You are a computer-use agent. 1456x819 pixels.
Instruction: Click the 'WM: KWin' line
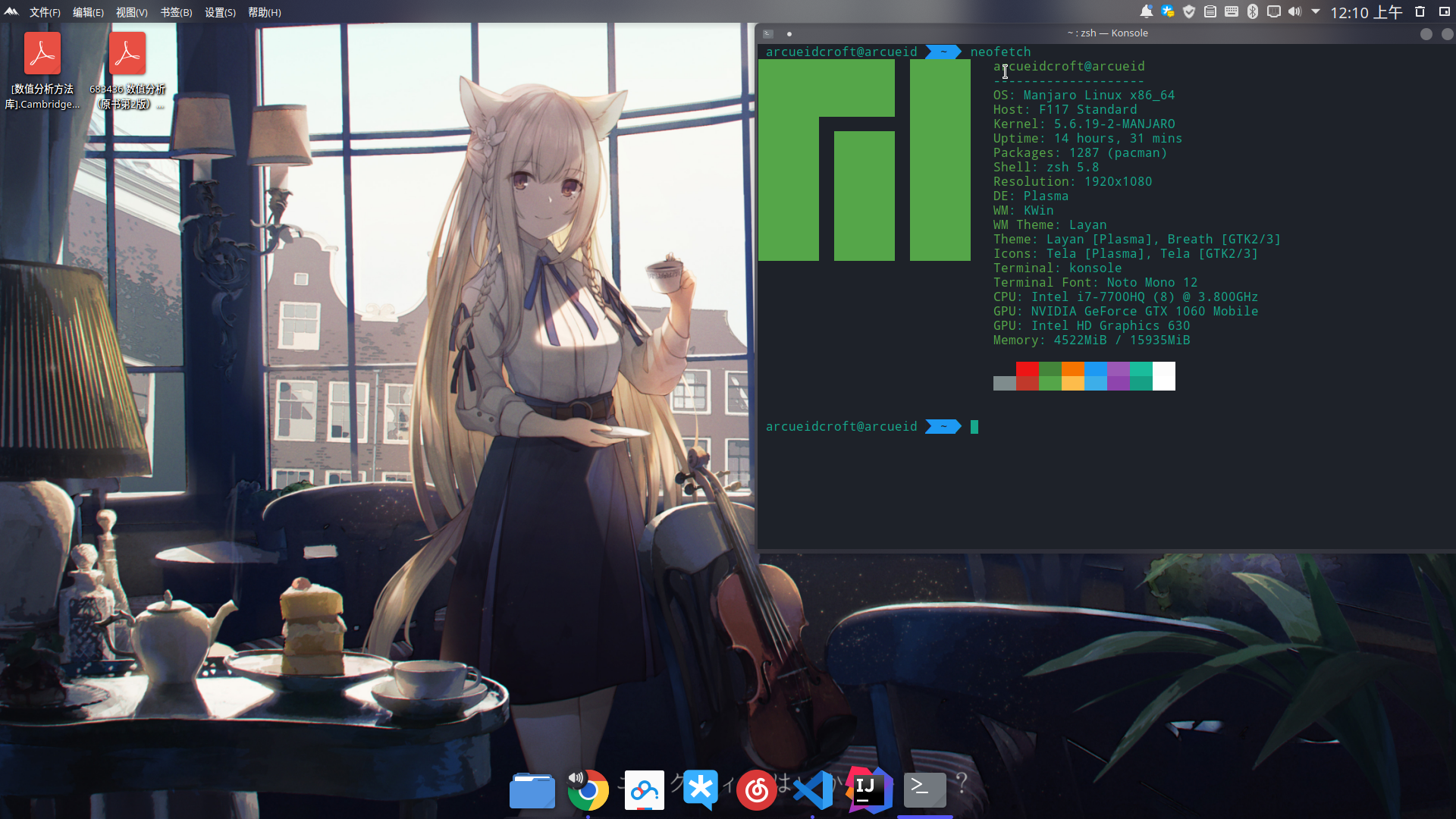pyautogui.click(x=1023, y=210)
